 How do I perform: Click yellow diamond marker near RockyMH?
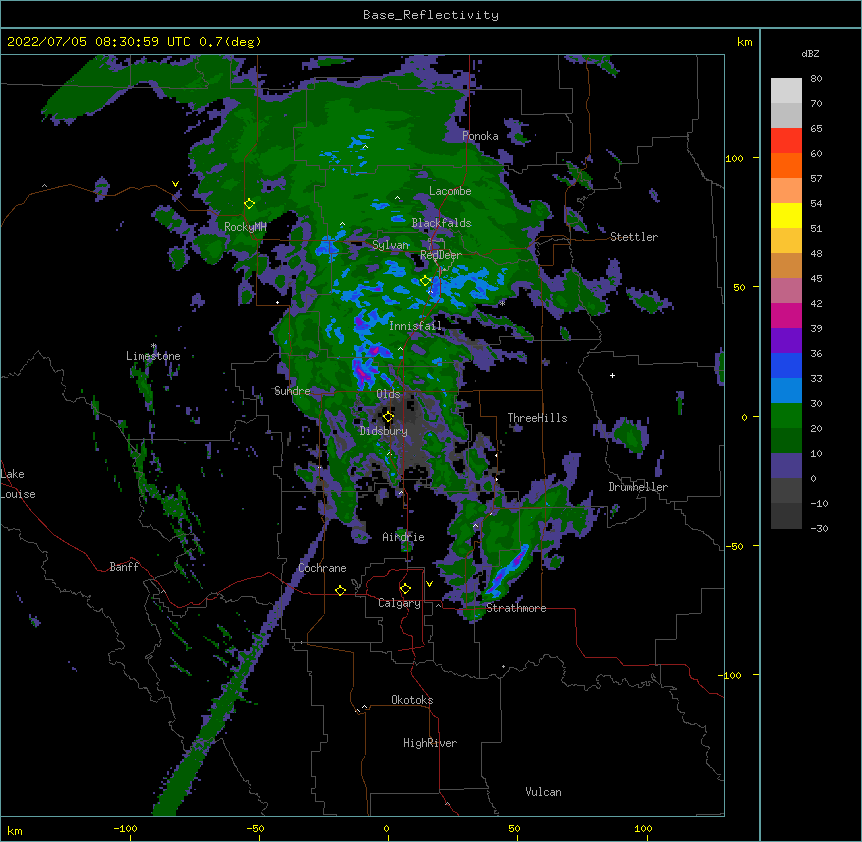click(x=250, y=204)
